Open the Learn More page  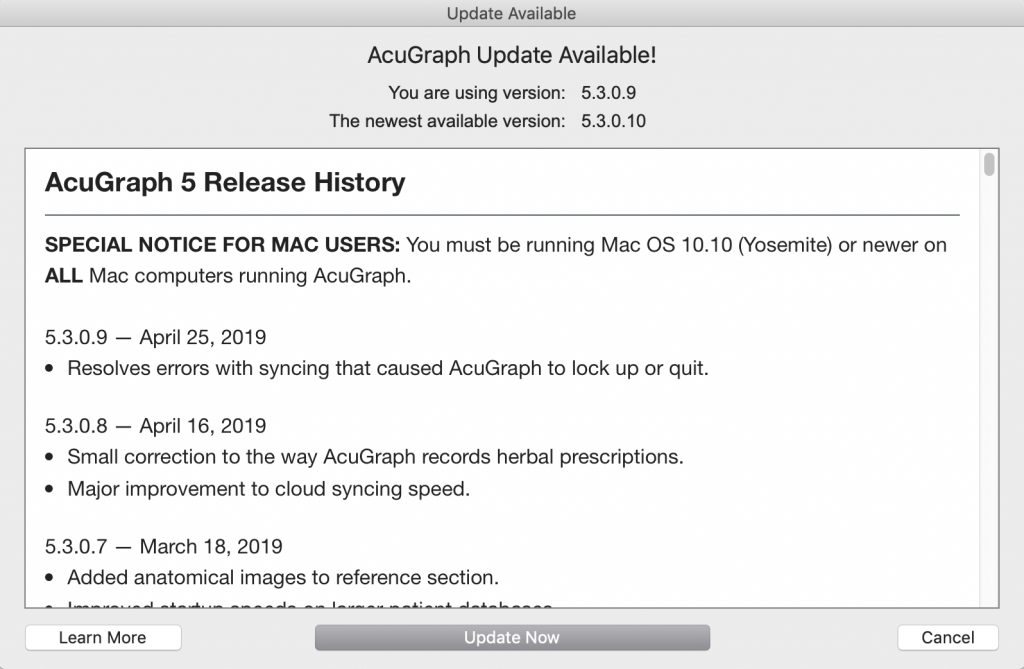pos(103,638)
